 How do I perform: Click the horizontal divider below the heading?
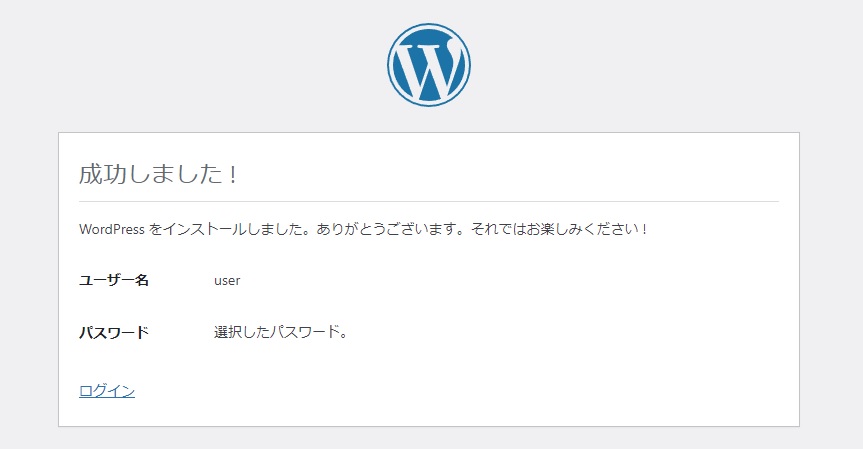[428, 201]
